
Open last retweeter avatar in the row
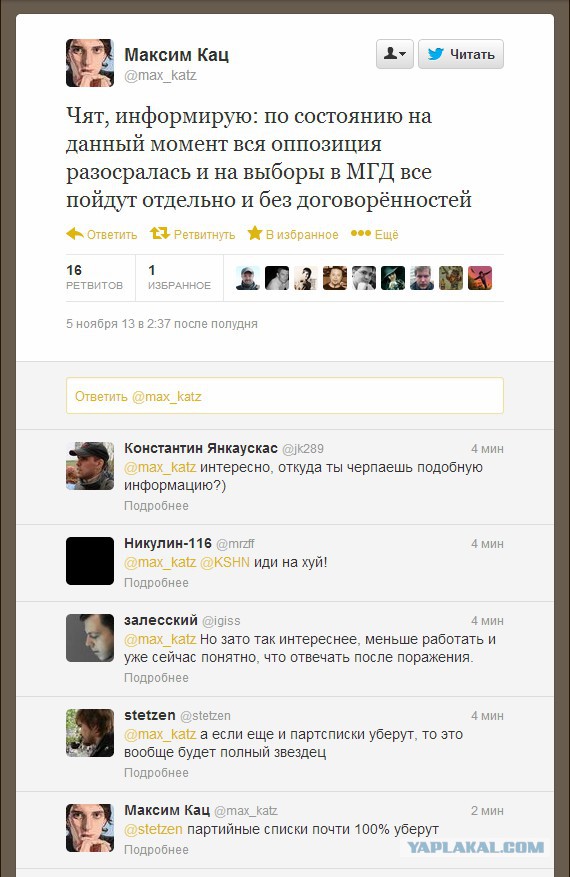480,278
